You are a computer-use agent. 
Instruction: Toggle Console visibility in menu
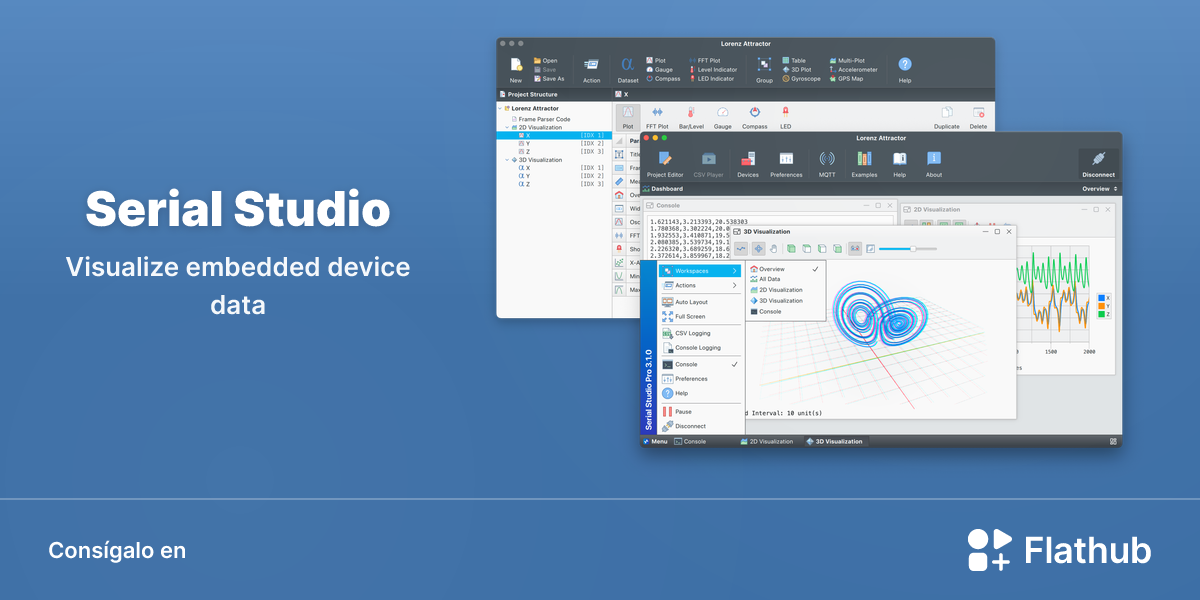[x=700, y=364]
